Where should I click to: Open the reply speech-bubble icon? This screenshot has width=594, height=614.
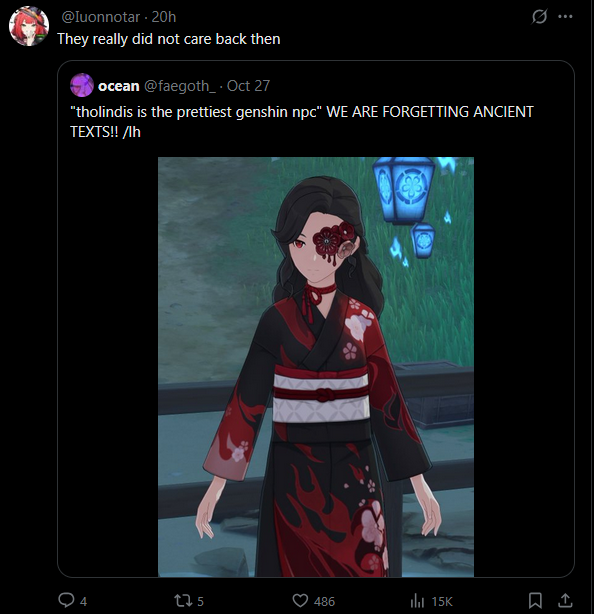point(66,600)
